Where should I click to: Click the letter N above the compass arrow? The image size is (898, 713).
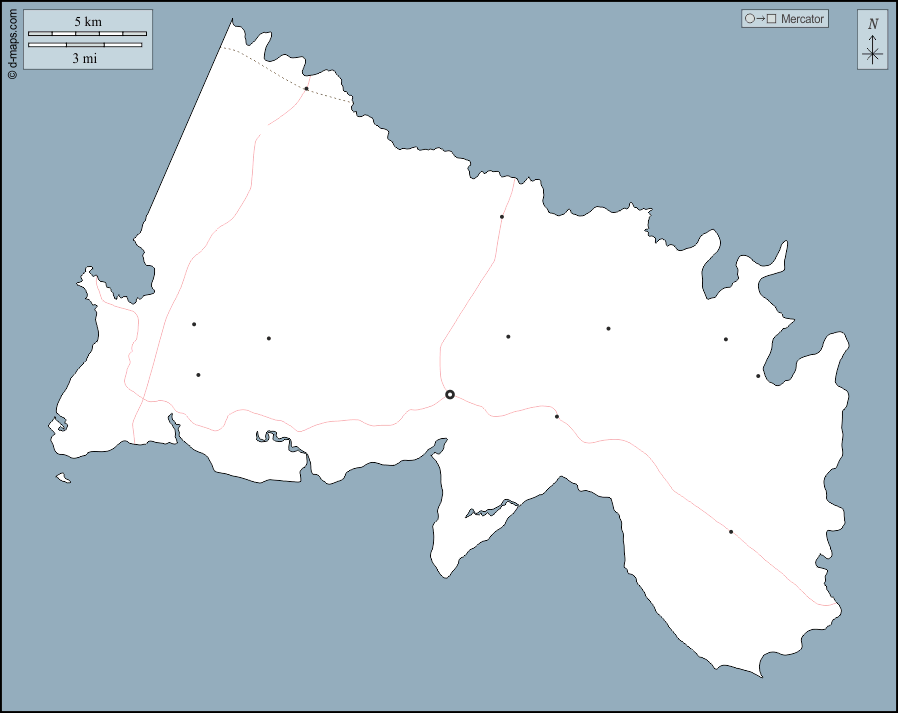coord(872,24)
